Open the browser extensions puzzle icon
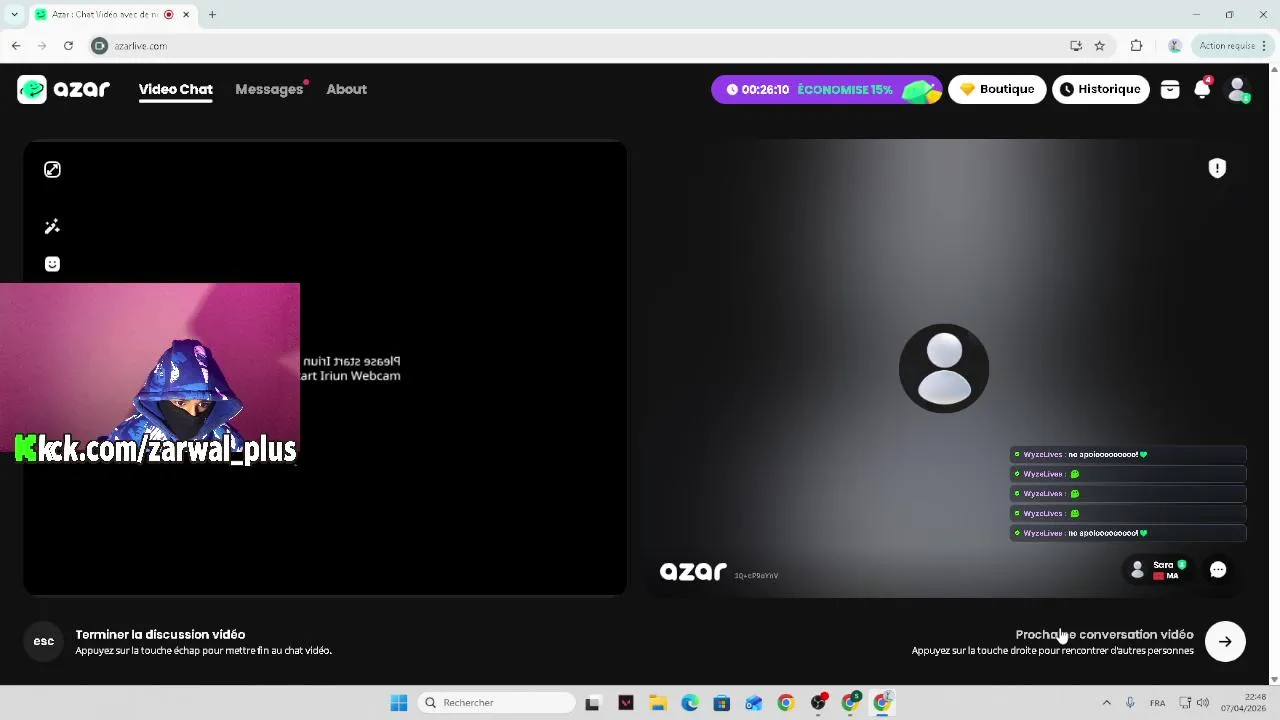This screenshot has height=720, width=1280. tap(1136, 45)
